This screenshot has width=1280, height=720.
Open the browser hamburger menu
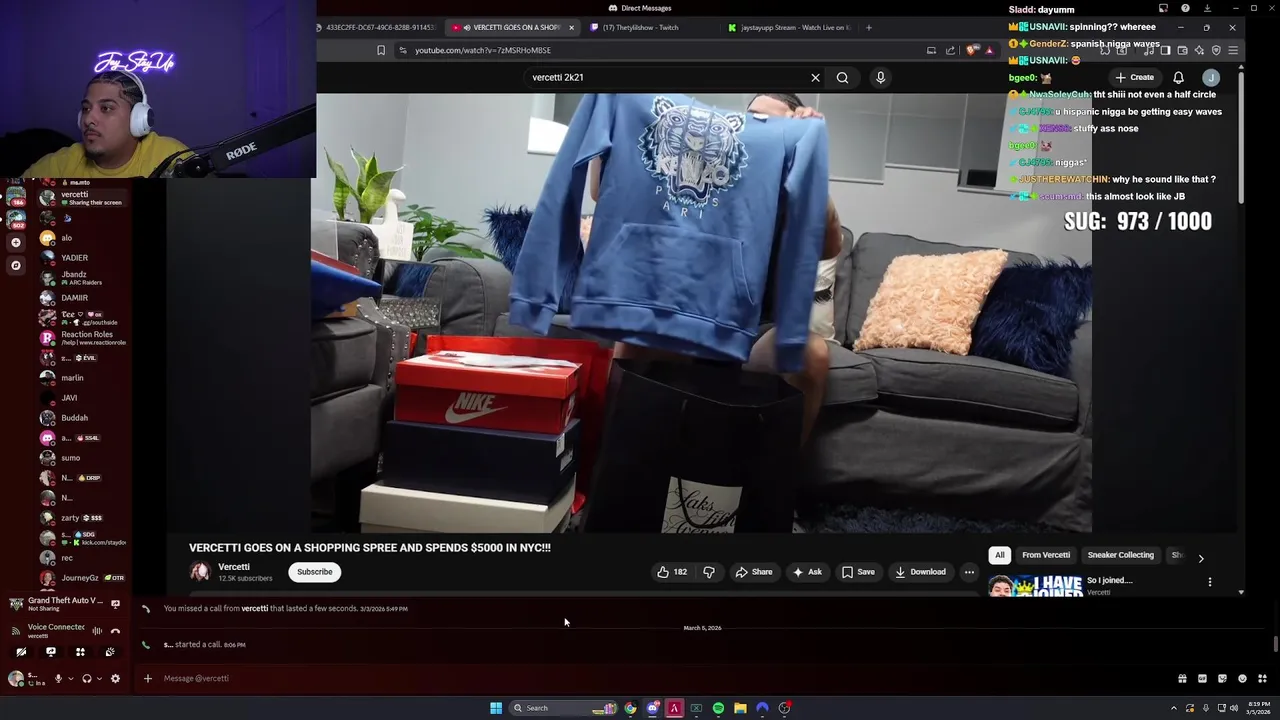click(x=1233, y=50)
